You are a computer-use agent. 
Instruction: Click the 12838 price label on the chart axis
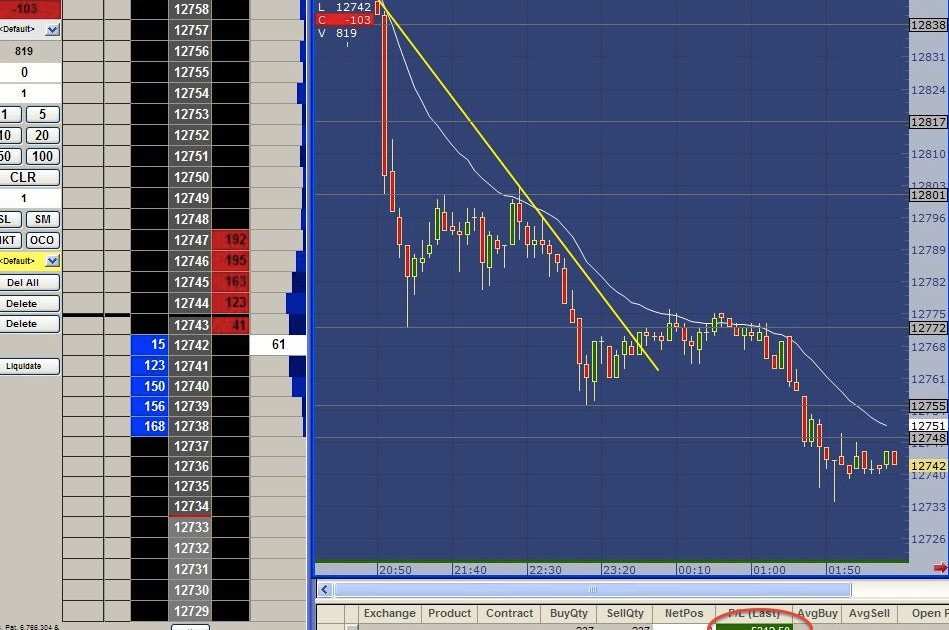pyautogui.click(x=928, y=25)
